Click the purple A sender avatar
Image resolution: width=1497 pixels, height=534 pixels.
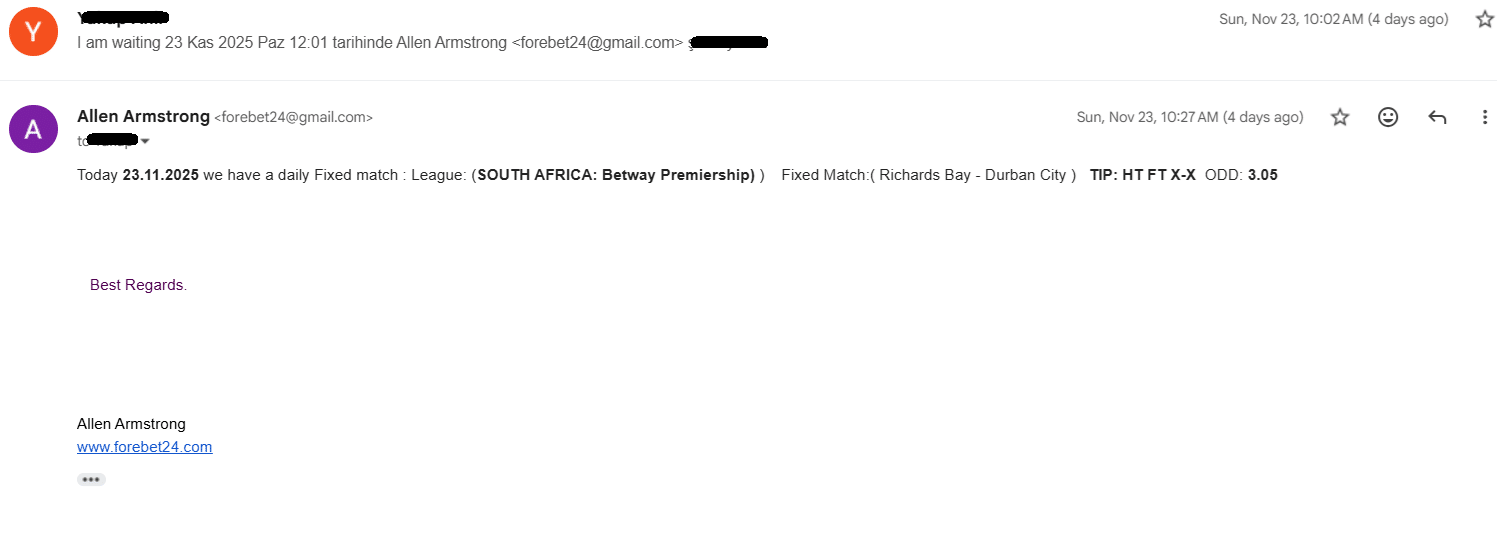tap(33, 129)
